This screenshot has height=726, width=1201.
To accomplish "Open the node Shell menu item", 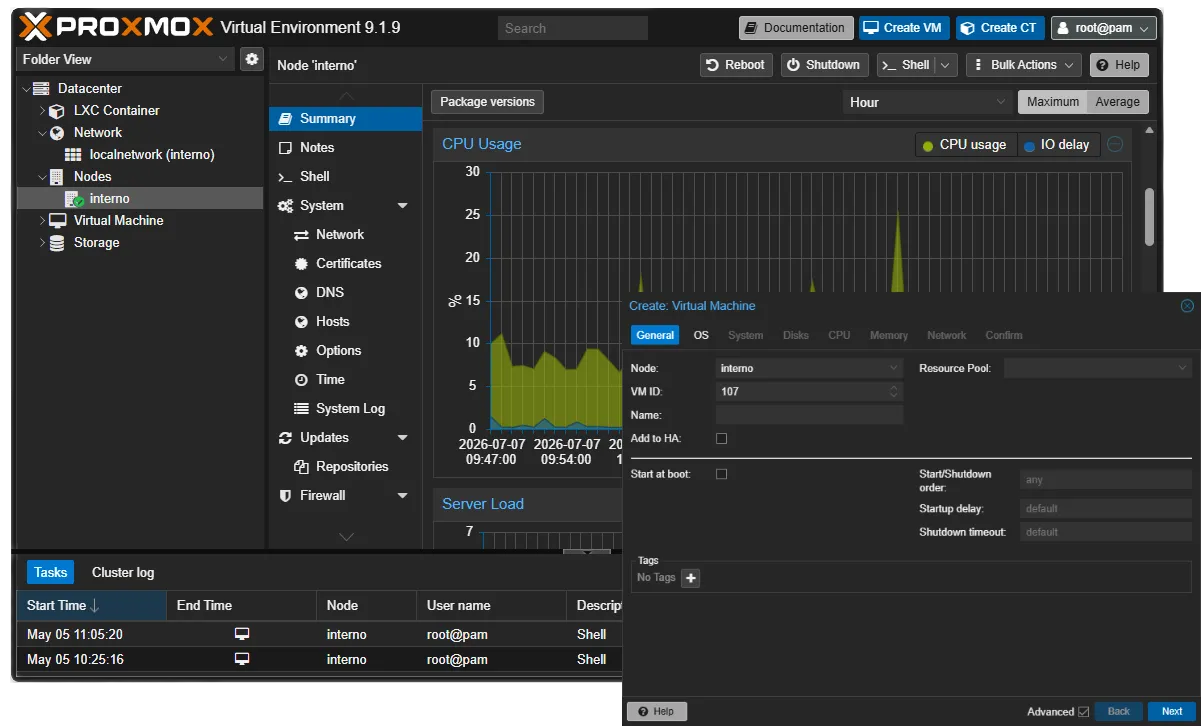I will coord(345,177).
